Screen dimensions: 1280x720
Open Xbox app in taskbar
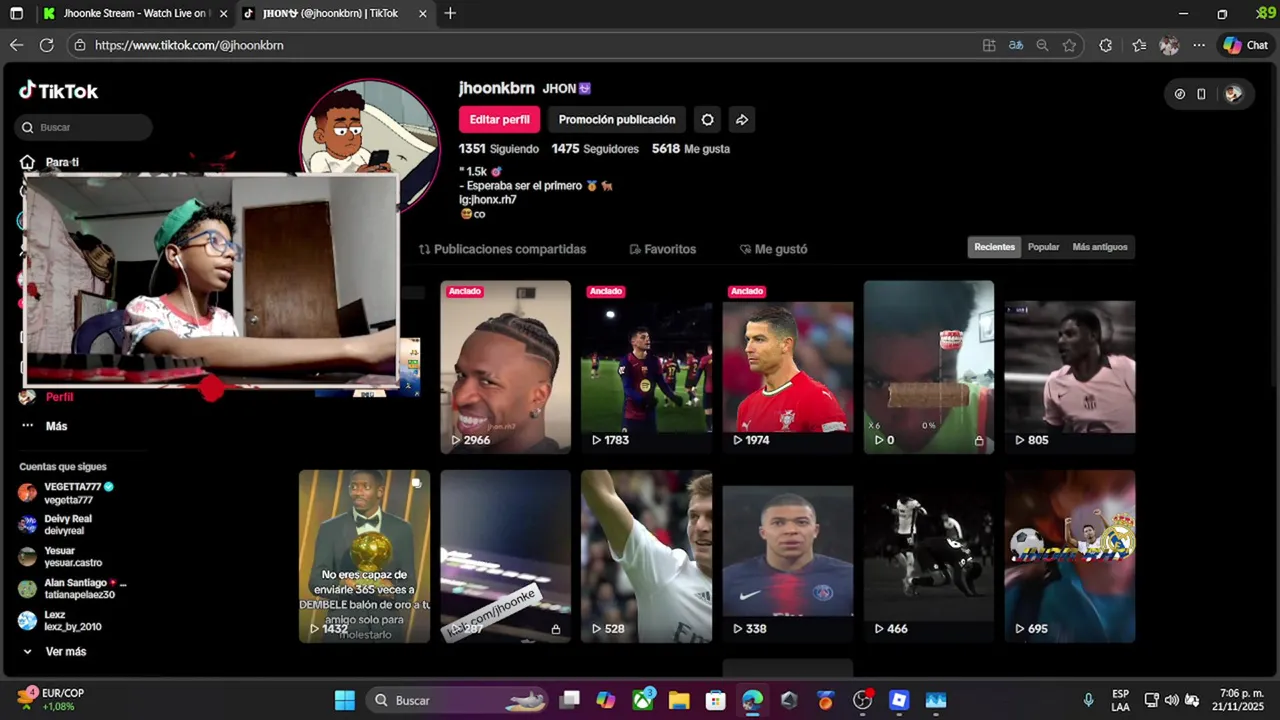(643, 700)
